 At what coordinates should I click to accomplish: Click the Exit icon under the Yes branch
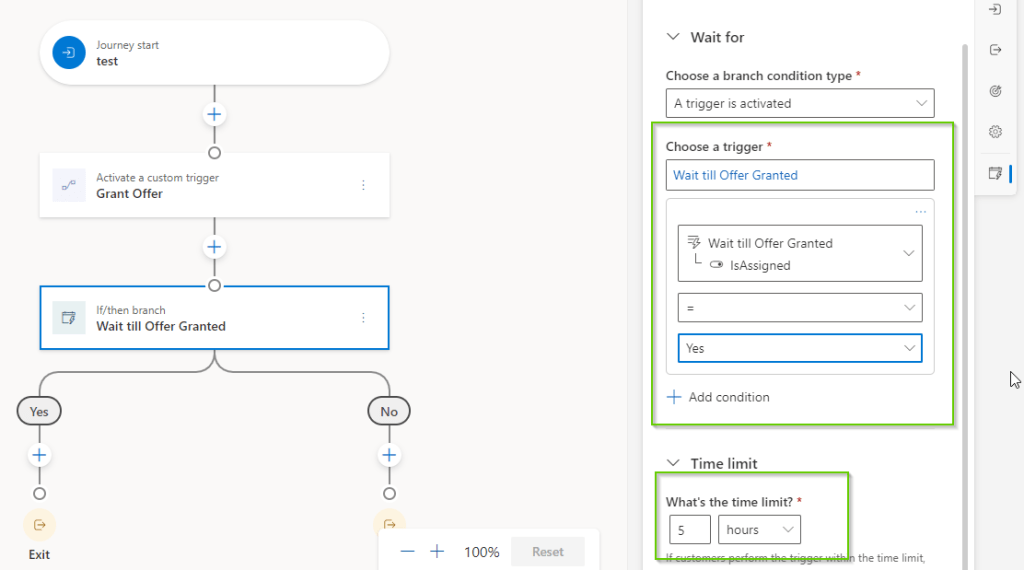tap(39, 524)
